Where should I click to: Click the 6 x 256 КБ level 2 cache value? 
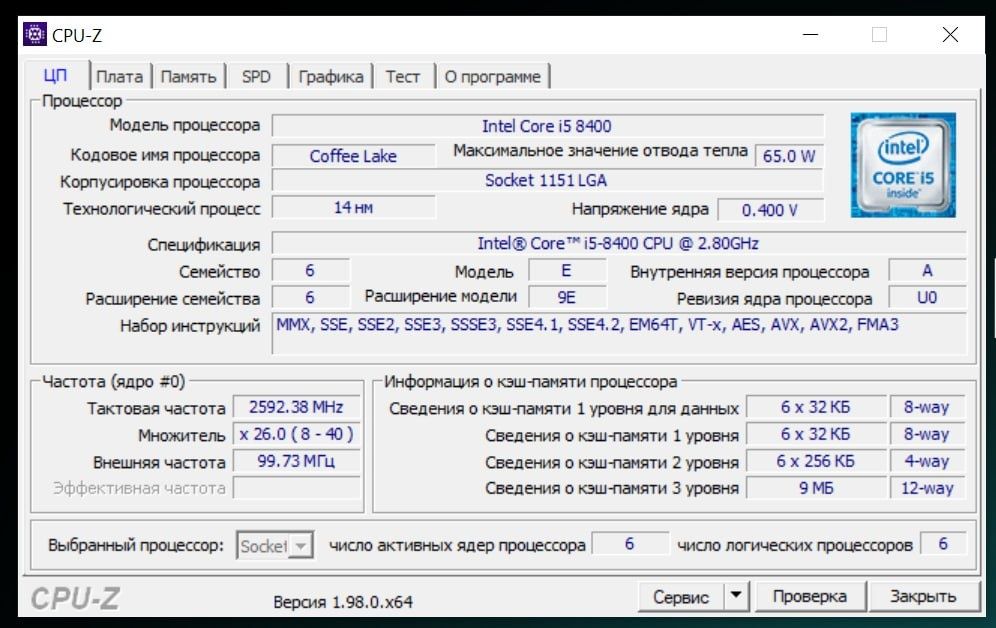[x=816, y=460]
